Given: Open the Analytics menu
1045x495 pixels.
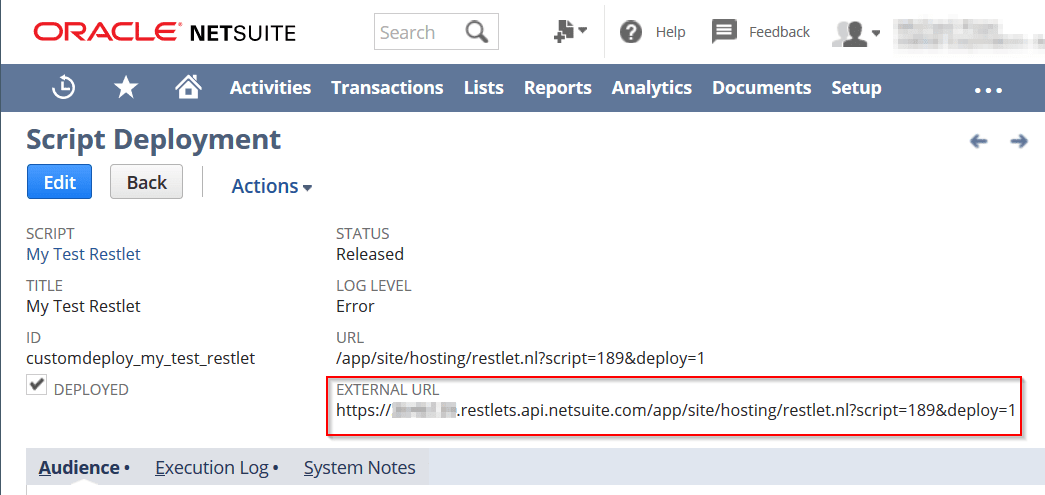Looking at the screenshot, I should click(652, 87).
